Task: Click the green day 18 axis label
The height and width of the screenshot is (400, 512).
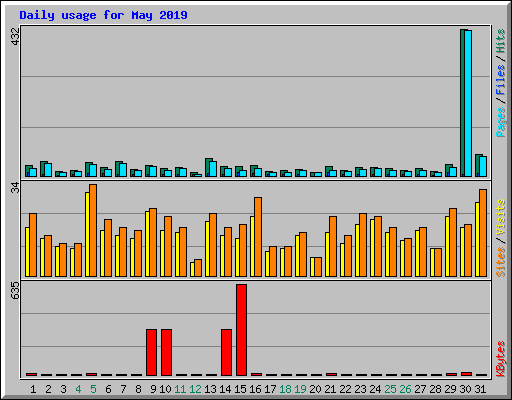Action: [x=285, y=389]
